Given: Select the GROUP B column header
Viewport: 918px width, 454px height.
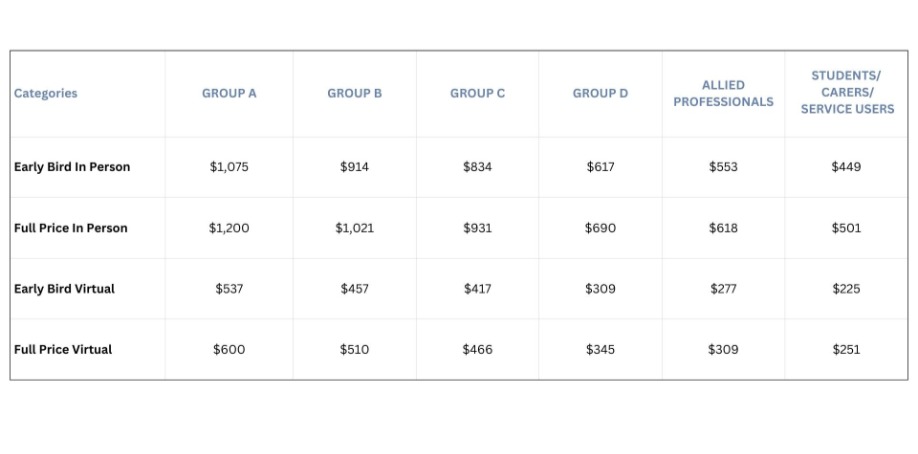Looking at the screenshot, I should [354, 93].
